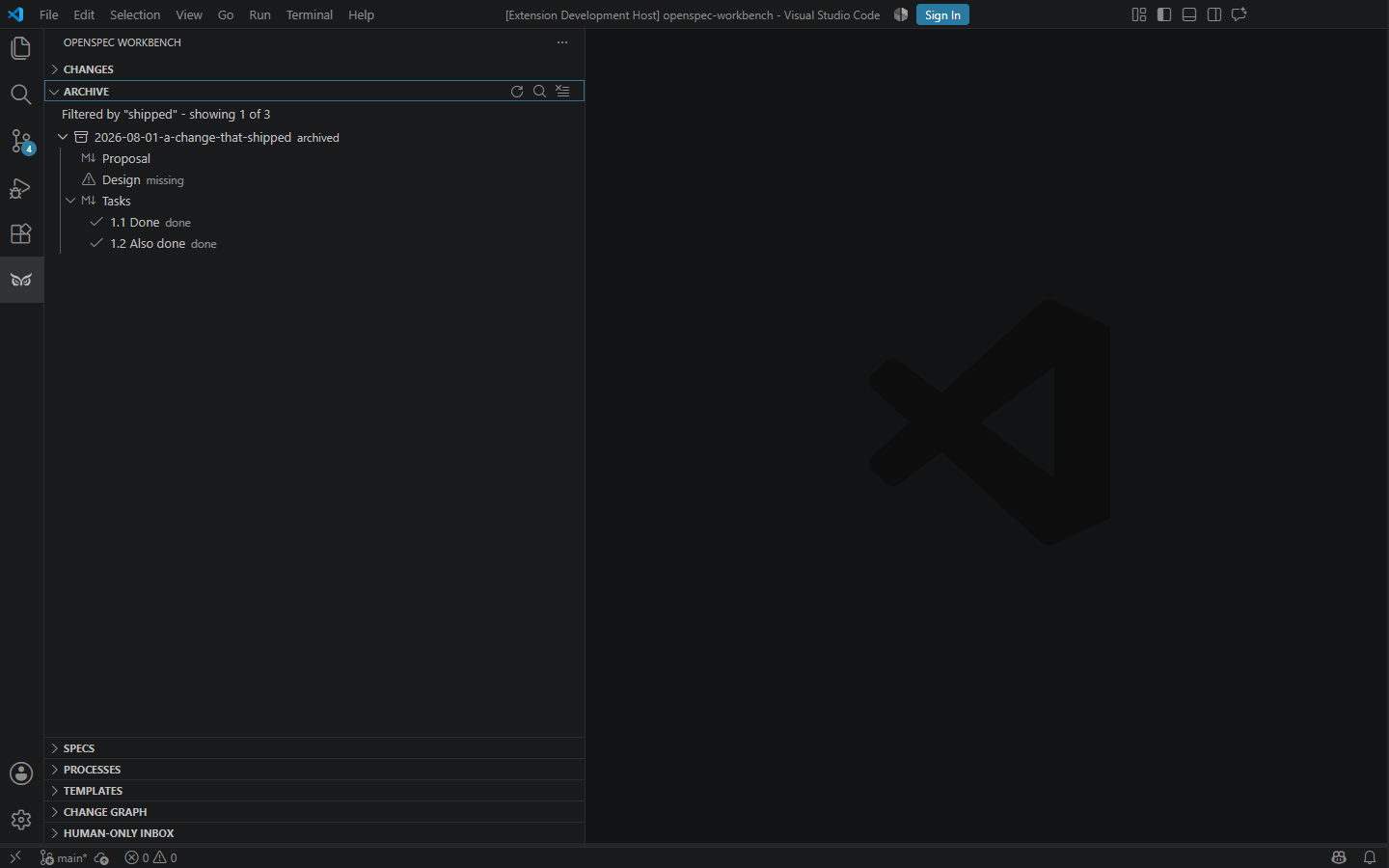Open the Edit menu

(84, 14)
